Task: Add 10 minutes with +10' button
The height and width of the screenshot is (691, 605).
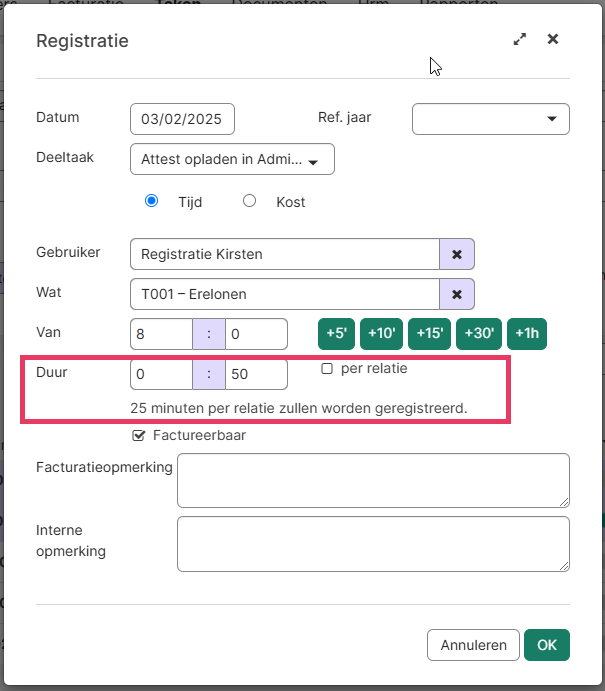Action: (382, 334)
